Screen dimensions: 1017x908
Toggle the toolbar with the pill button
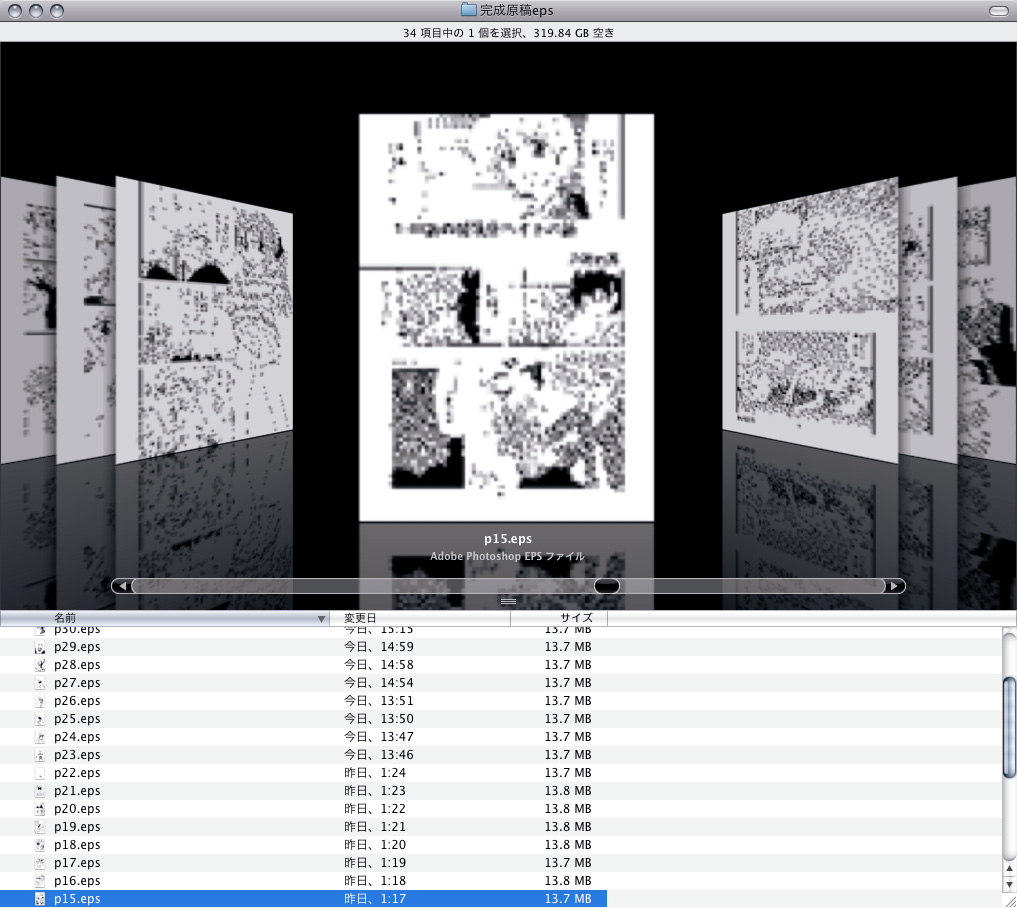click(x=997, y=10)
